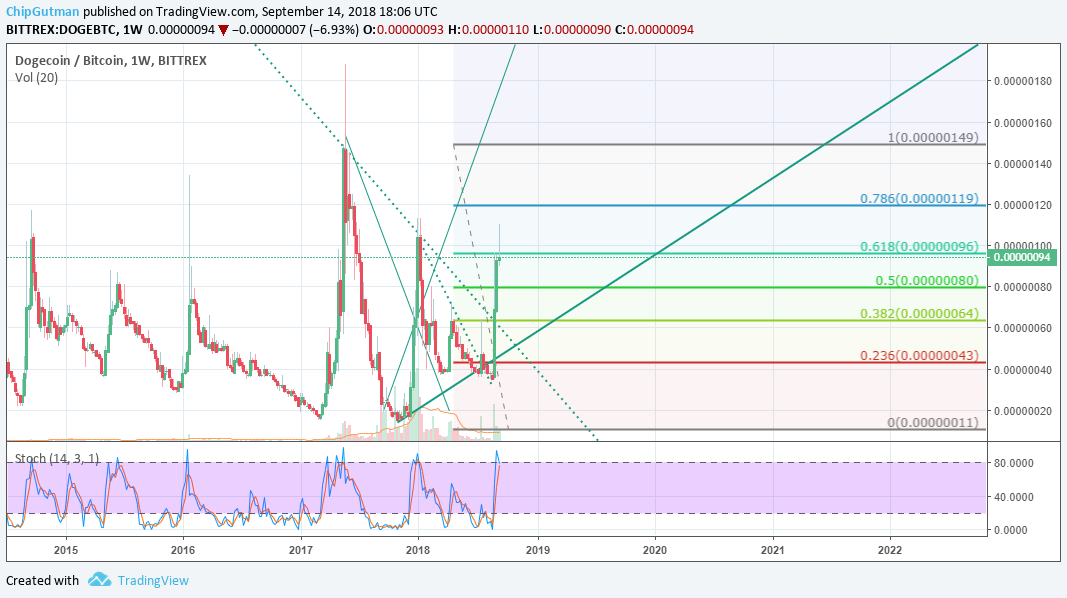Image resolution: width=1067 pixels, height=598 pixels.
Task: Open the ChipGutman author link
Action: tap(43, 12)
